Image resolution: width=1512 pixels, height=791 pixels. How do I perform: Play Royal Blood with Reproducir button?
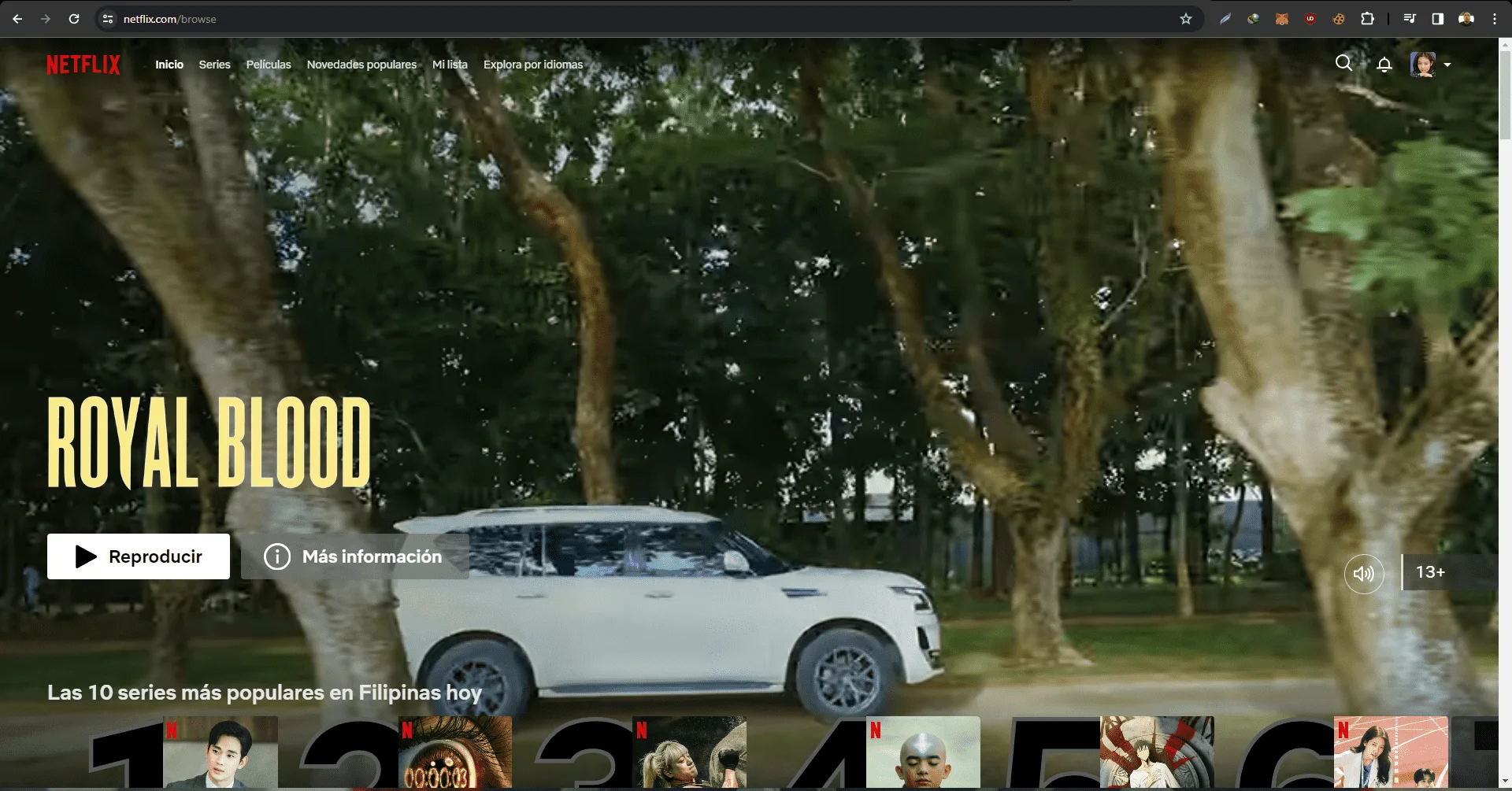pos(139,556)
